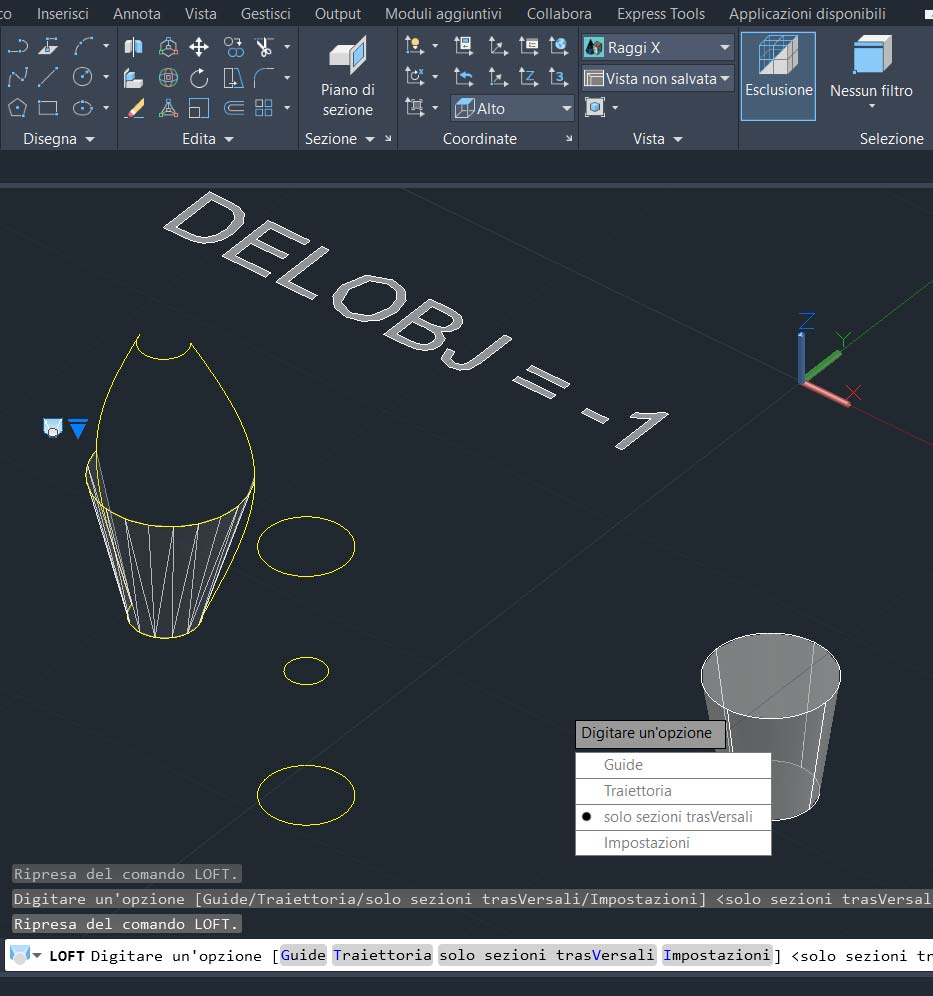Open the Nessun filtro dropdown arrow
This screenshot has width=933, height=996.
(872, 106)
